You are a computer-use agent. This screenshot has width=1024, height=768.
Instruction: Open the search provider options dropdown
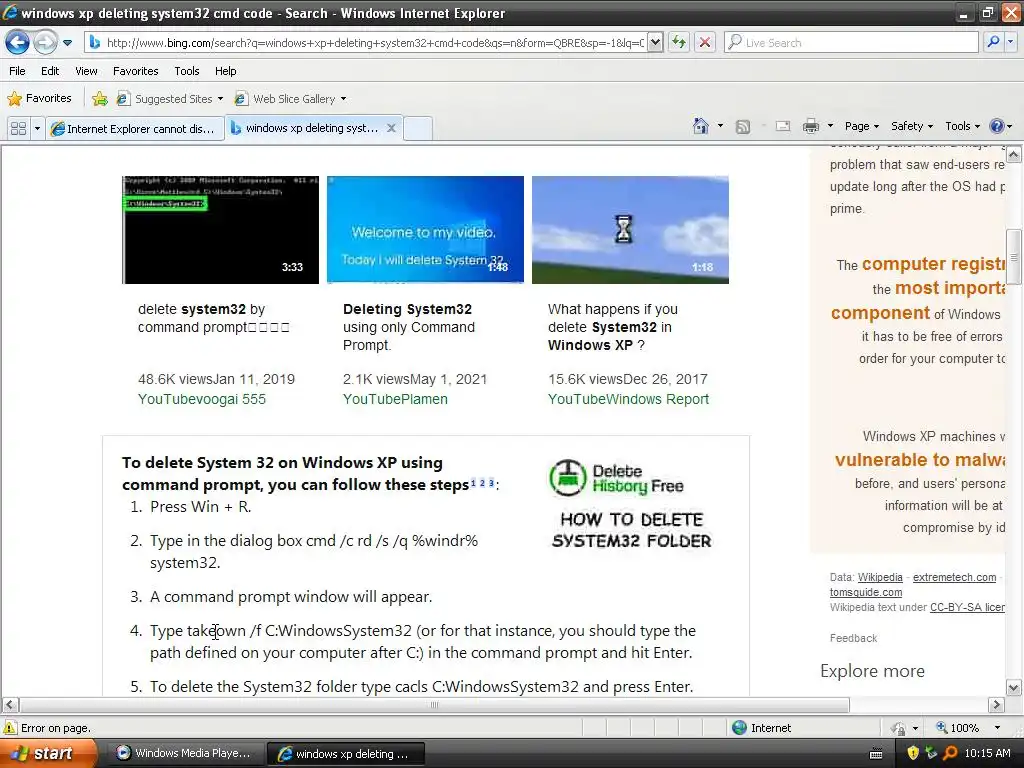point(1011,42)
